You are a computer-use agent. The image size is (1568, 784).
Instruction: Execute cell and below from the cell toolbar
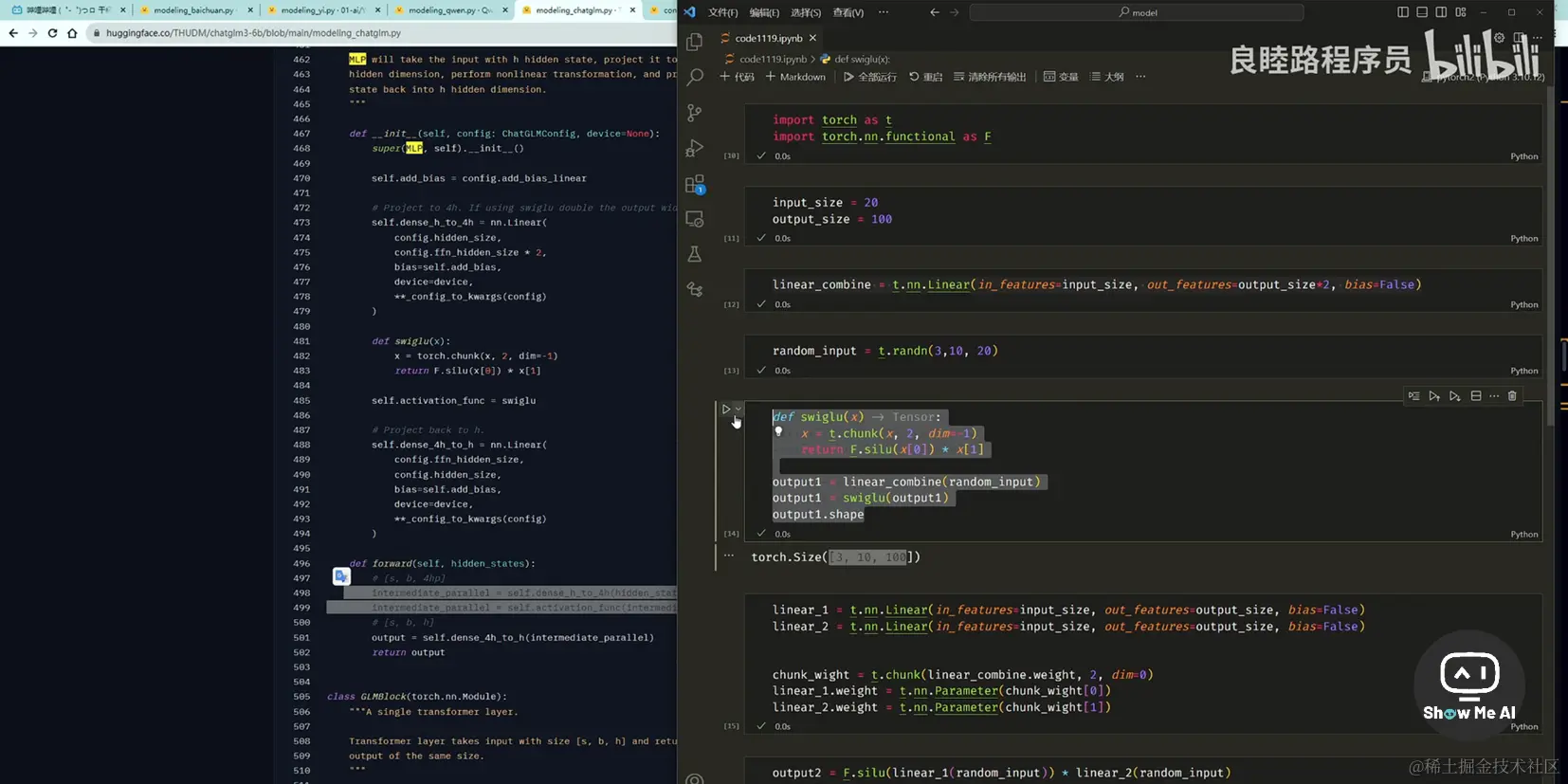click(1455, 396)
